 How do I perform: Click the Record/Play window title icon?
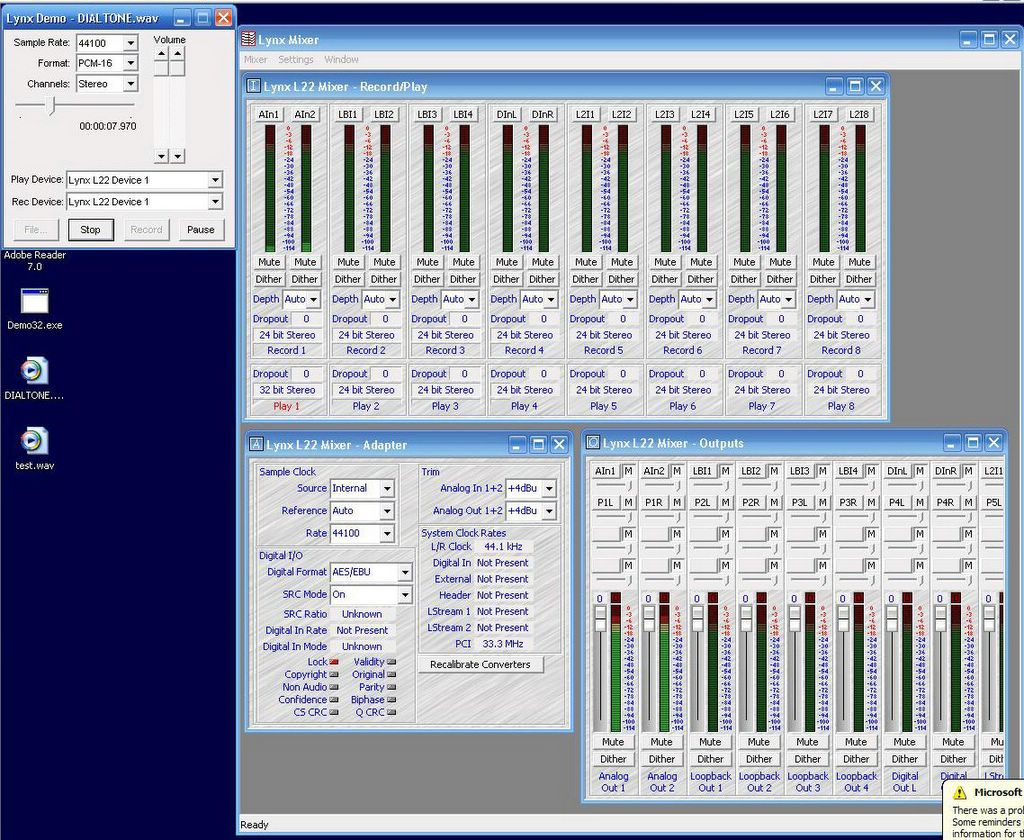(253, 86)
